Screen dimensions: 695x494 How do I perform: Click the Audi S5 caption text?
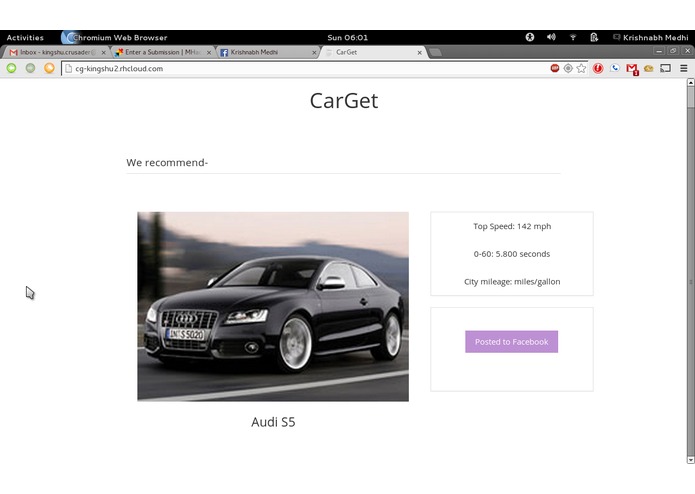click(273, 422)
